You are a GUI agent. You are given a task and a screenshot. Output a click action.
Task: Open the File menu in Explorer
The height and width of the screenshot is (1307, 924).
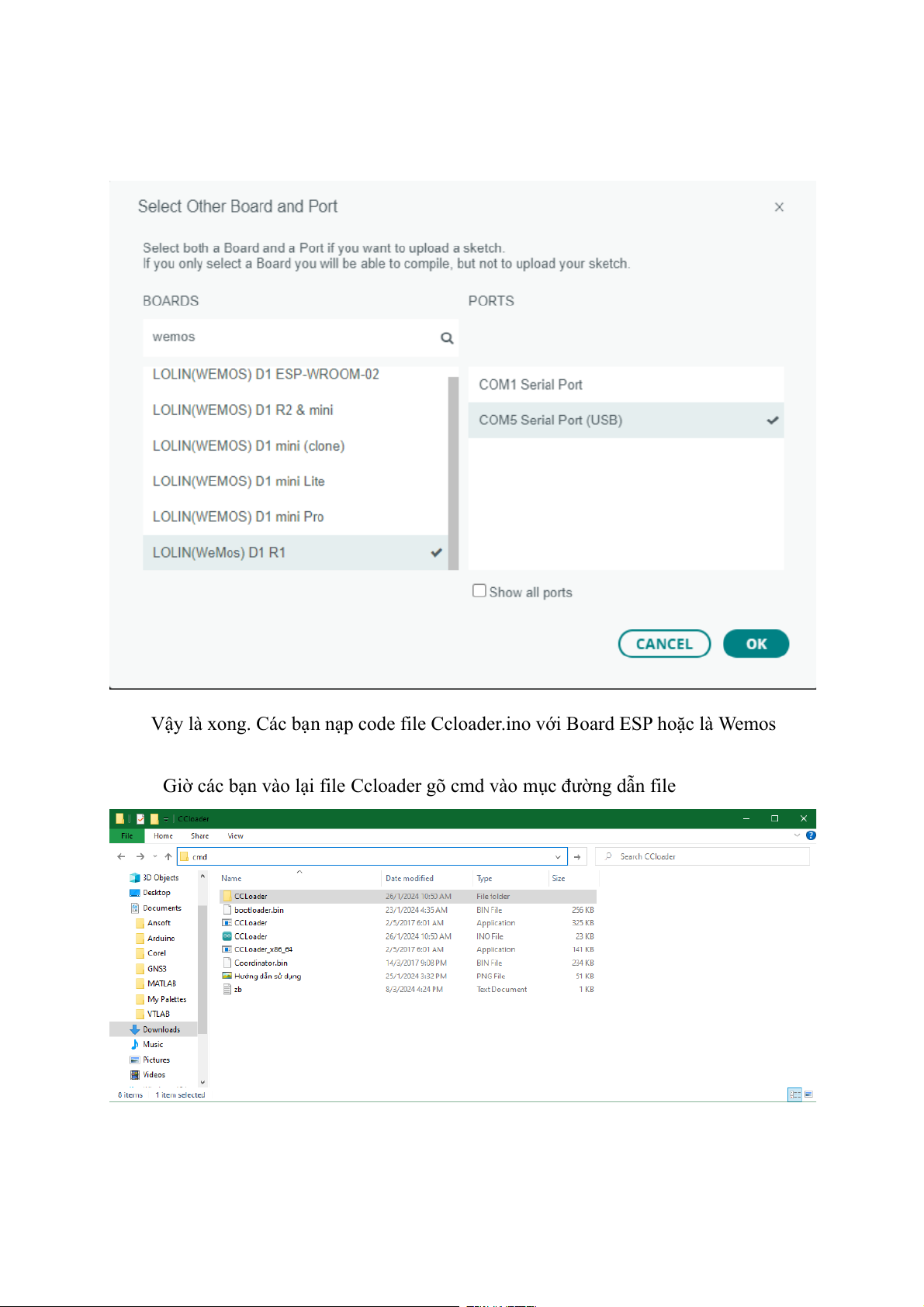[126, 836]
